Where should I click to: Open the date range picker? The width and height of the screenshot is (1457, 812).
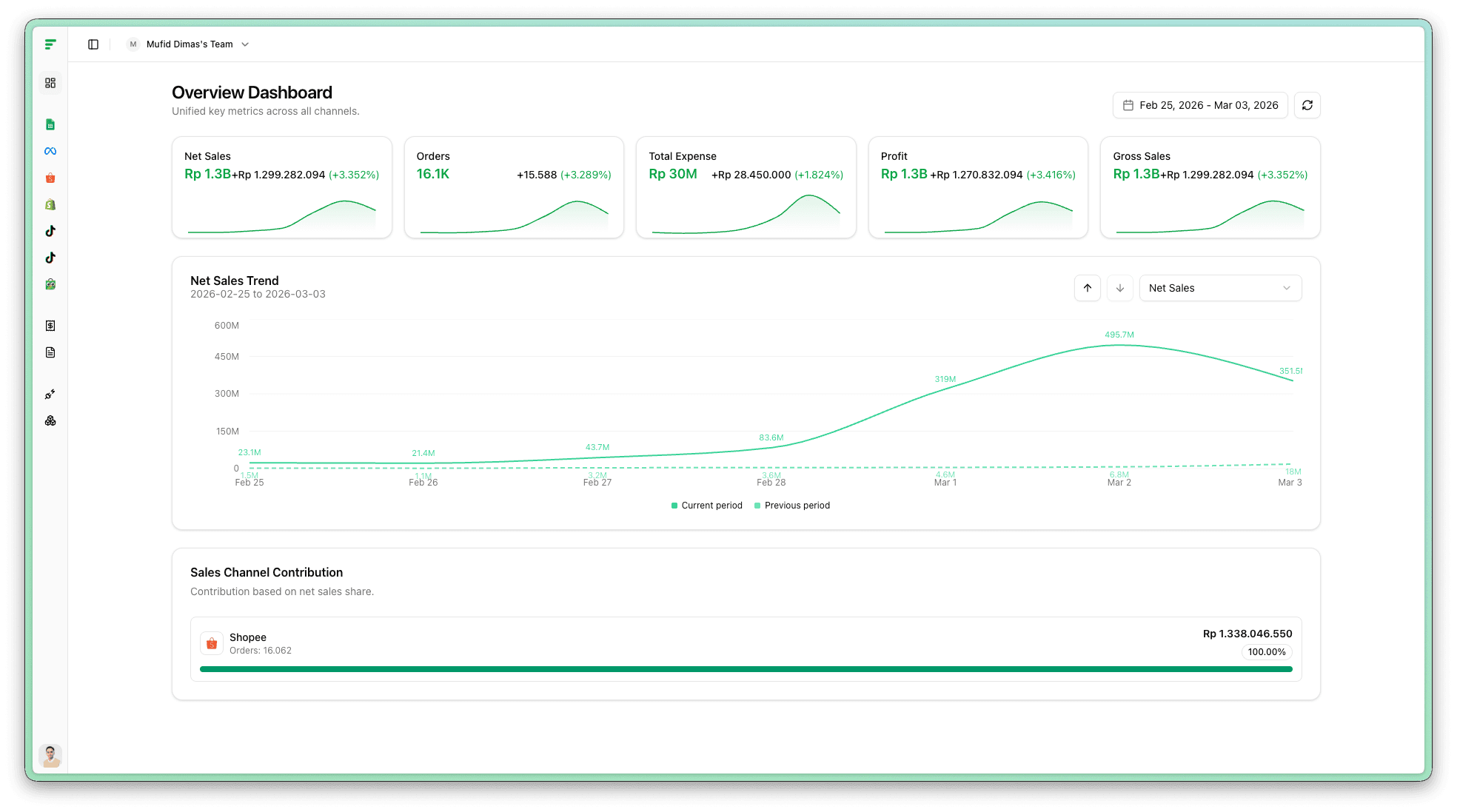[1200, 105]
